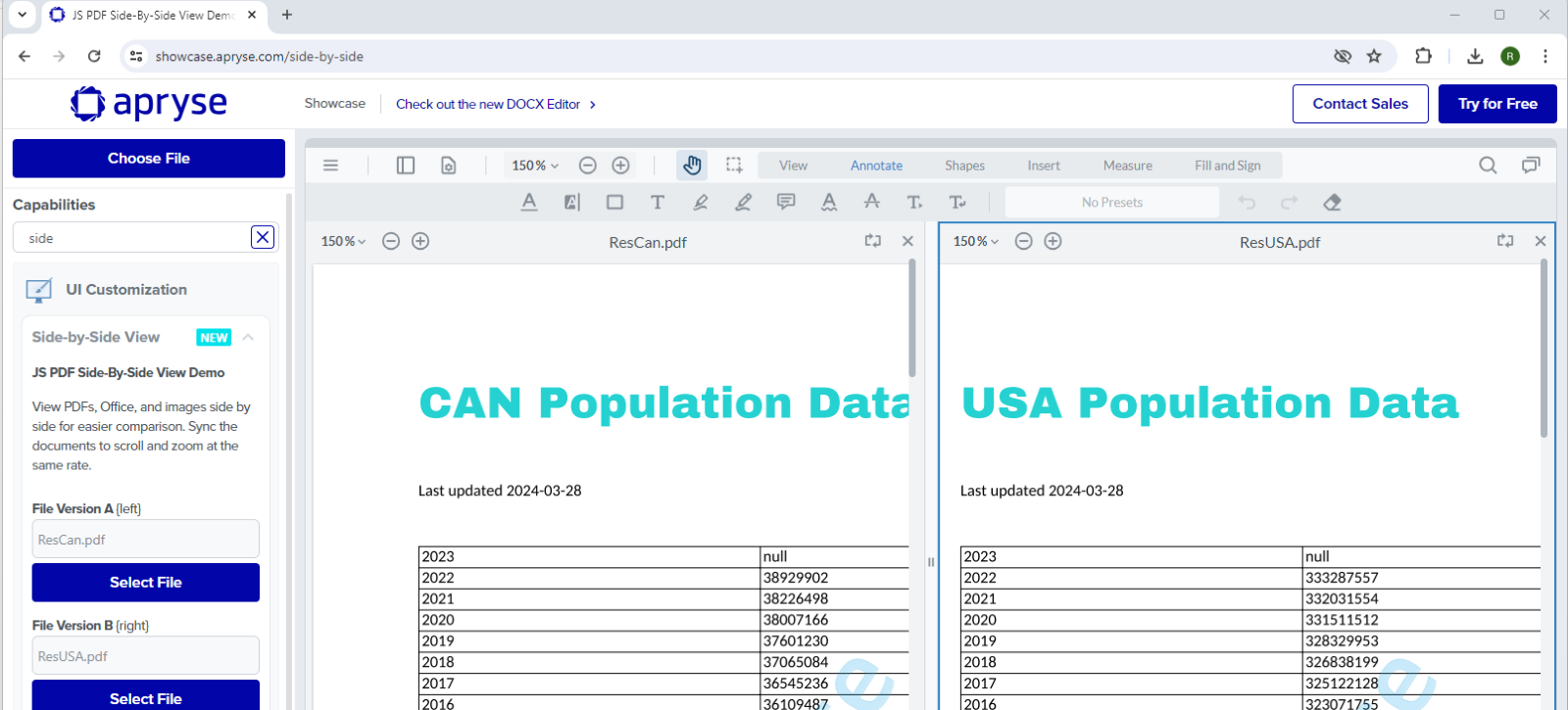Open the Fill and Sign tab
This screenshot has width=1568, height=710.
click(1227, 166)
